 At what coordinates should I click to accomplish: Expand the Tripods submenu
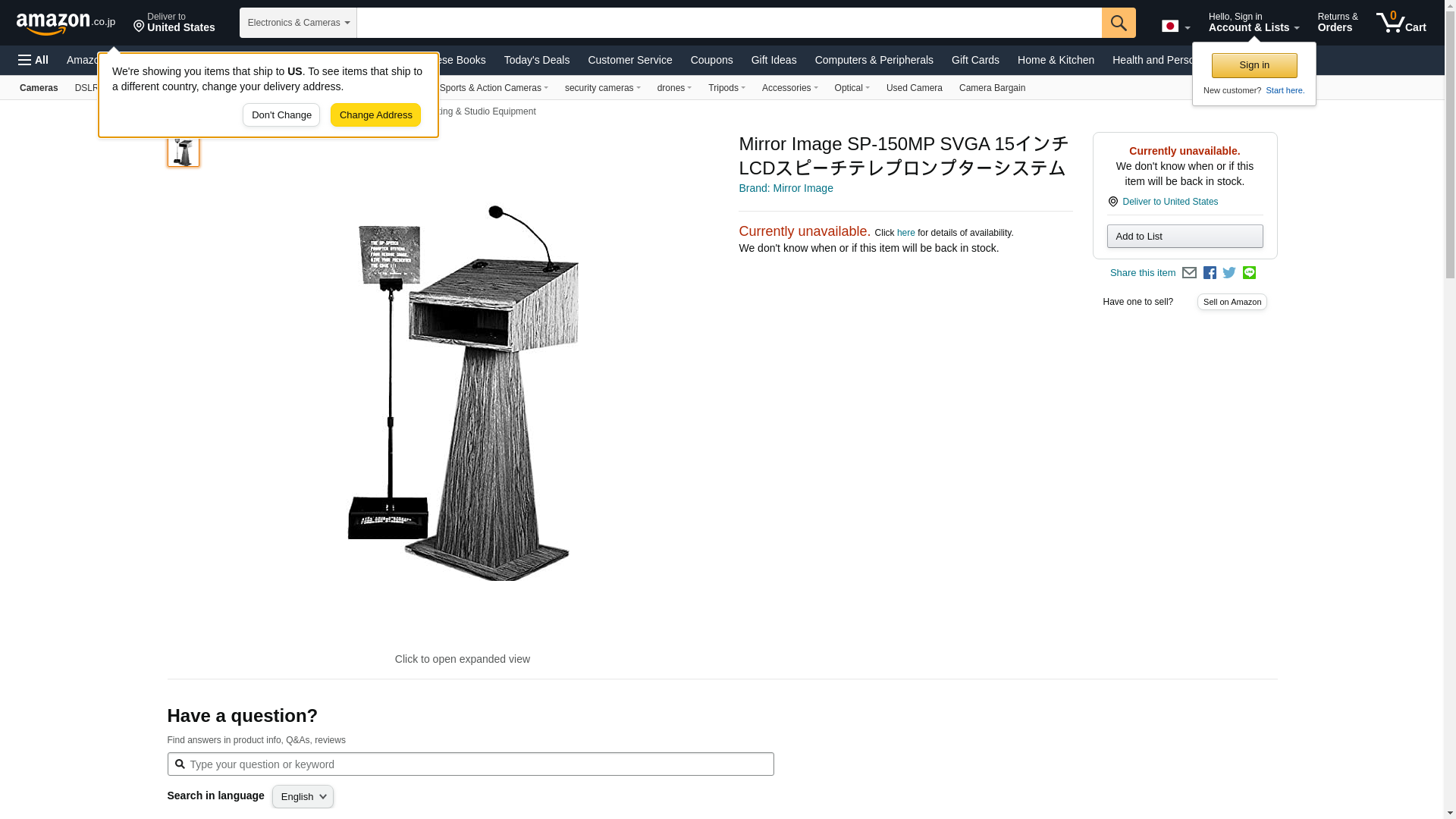click(726, 88)
